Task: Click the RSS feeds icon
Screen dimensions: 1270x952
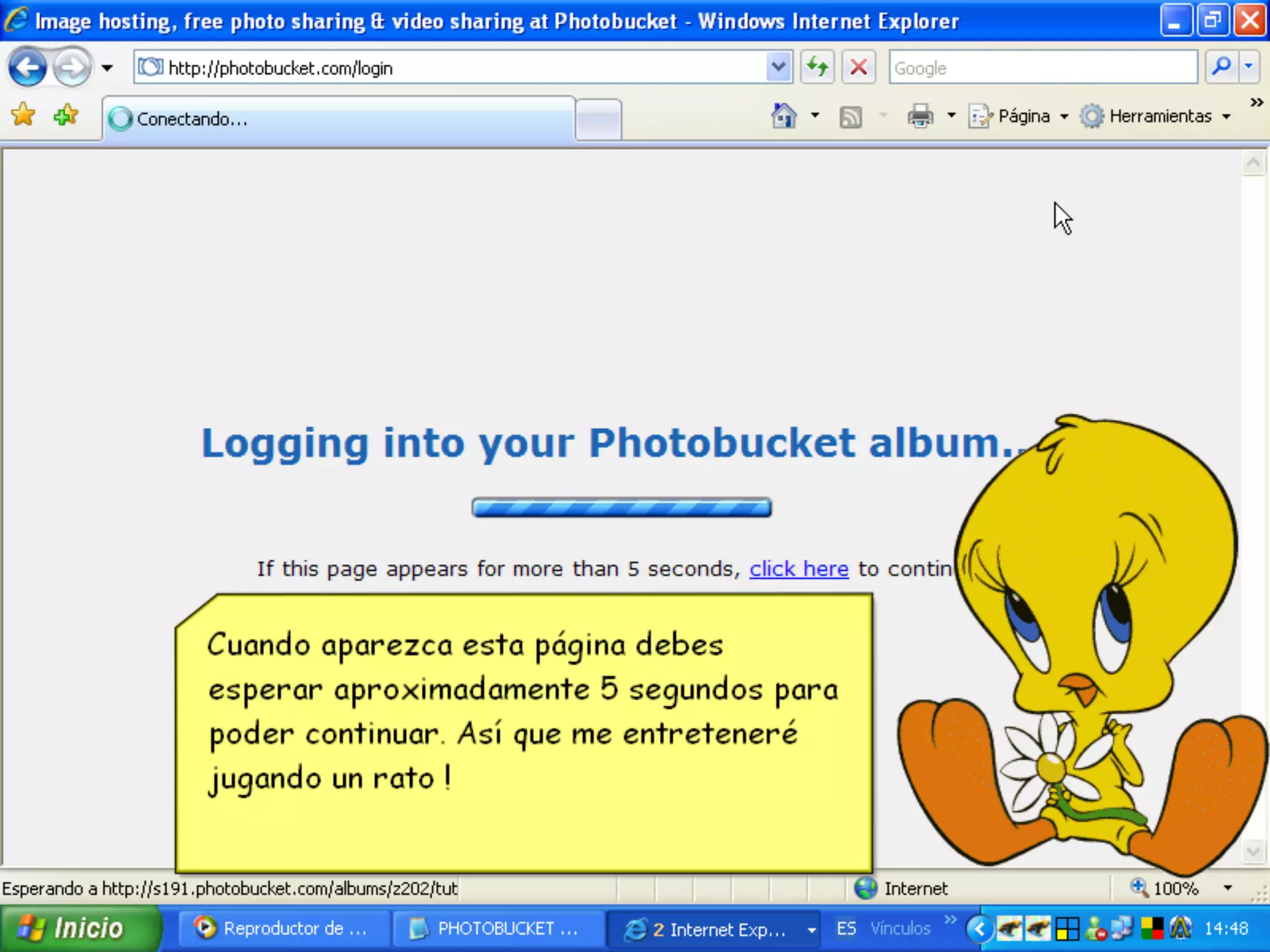Action: [x=850, y=116]
